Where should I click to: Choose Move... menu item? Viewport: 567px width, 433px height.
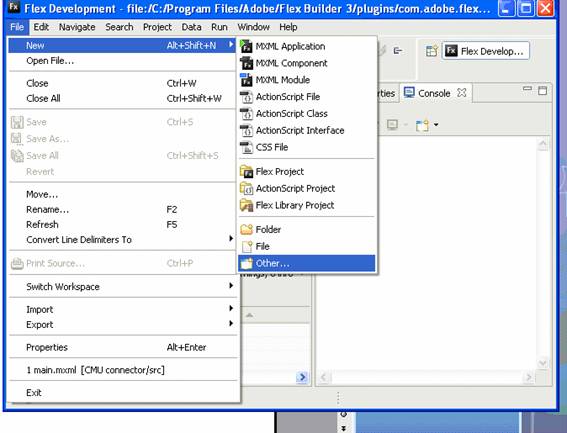pyautogui.click(x=122, y=194)
